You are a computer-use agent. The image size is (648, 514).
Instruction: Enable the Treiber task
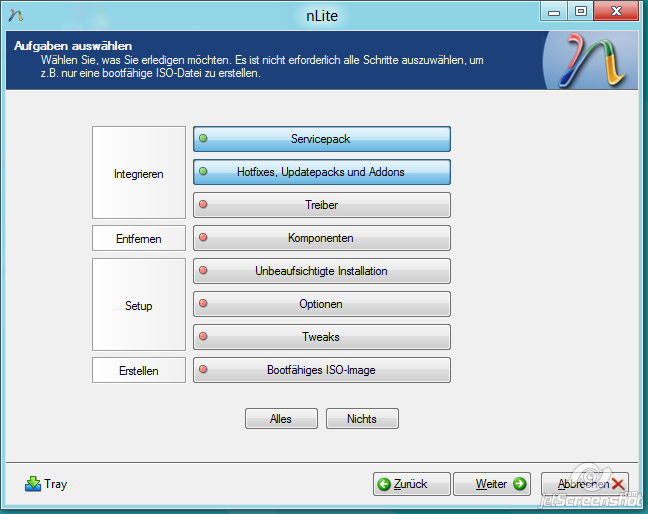[322, 205]
